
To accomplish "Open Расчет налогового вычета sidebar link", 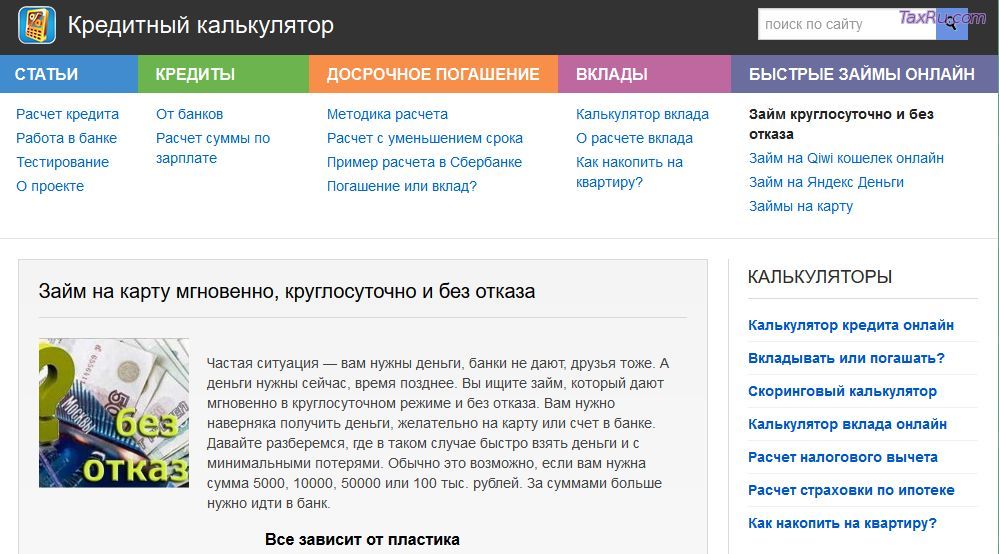I will pos(843,457).
